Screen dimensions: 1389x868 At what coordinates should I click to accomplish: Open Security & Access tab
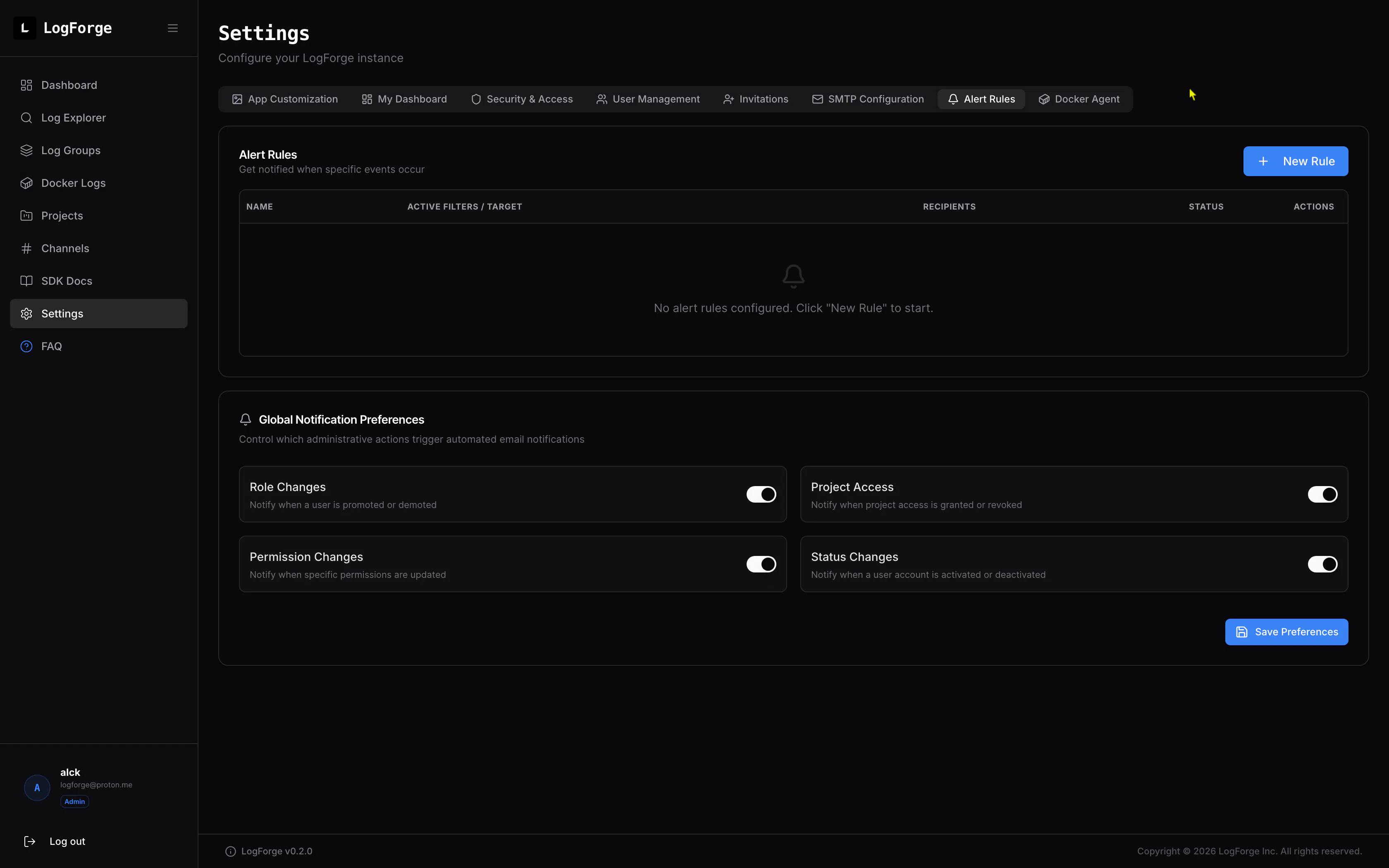[522, 99]
